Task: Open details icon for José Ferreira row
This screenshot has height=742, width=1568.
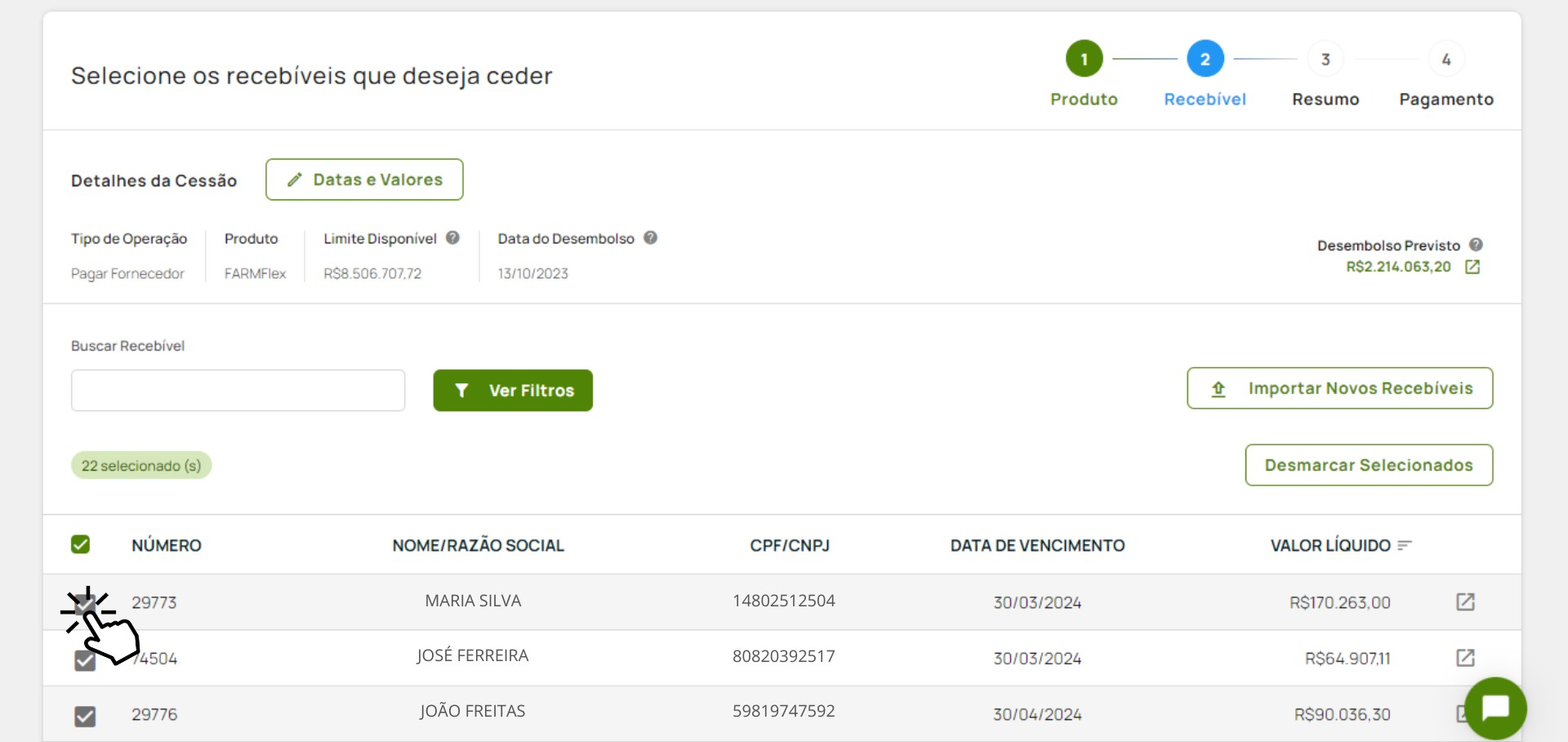Action: (x=1465, y=658)
